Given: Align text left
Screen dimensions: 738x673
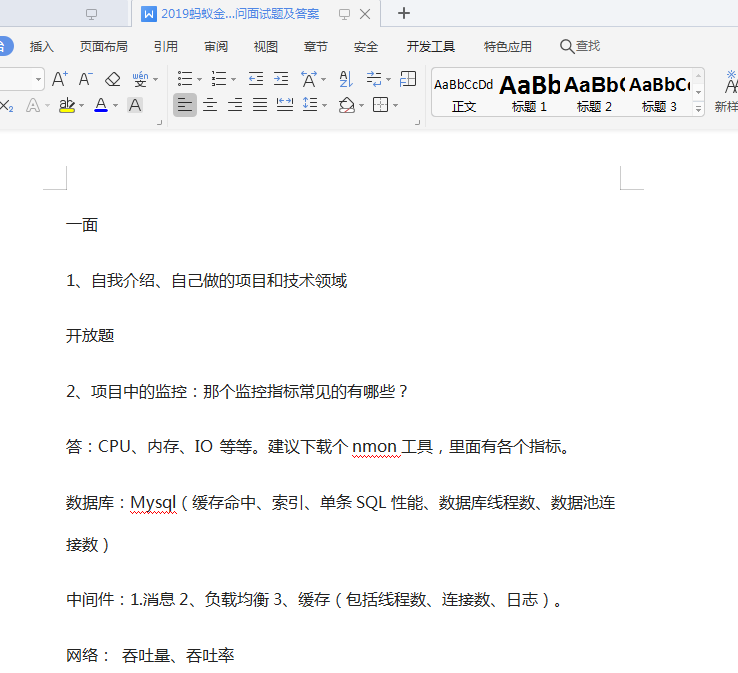Looking at the screenshot, I should click(x=184, y=105).
